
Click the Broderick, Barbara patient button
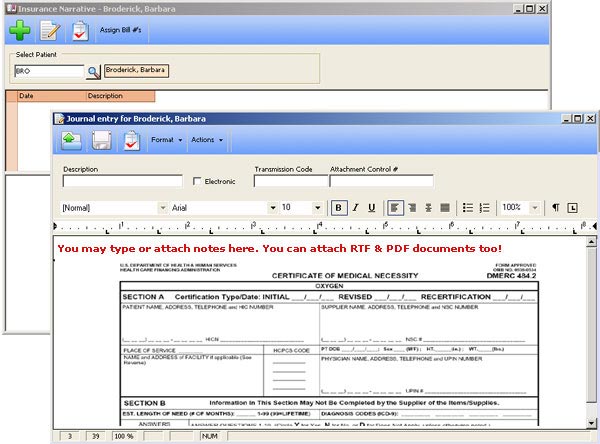point(135,71)
